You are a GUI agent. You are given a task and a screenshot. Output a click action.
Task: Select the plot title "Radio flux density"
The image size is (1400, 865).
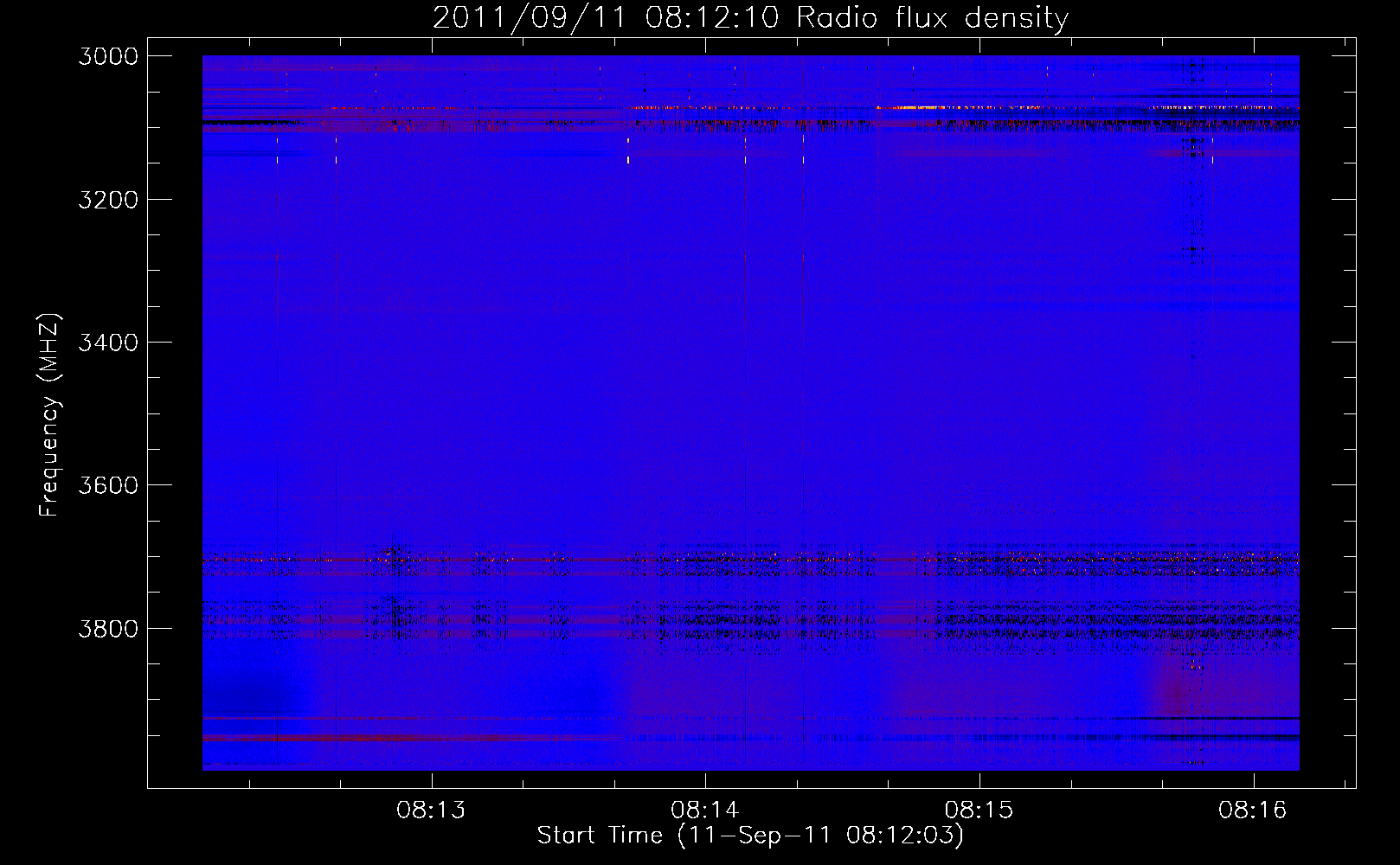[x=932, y=18]
